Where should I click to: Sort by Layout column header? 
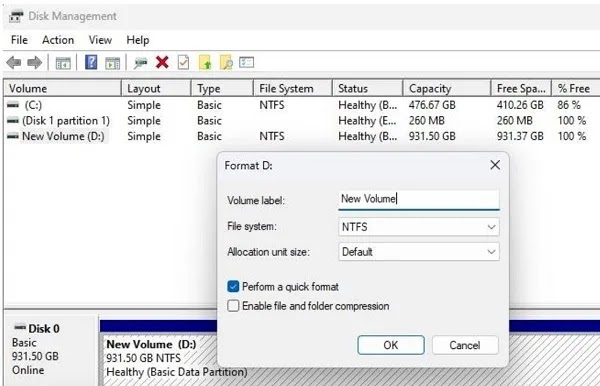[x=156, y=88]
